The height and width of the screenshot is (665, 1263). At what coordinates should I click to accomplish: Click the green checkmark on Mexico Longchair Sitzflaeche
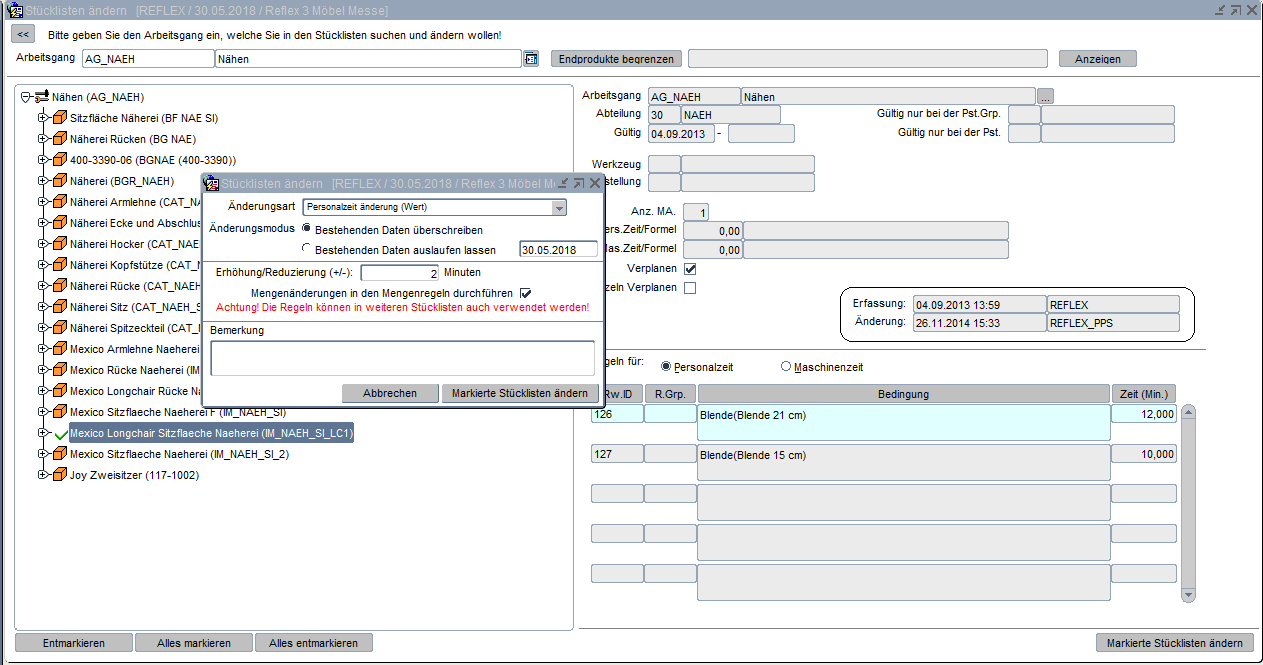pos(61,434)
